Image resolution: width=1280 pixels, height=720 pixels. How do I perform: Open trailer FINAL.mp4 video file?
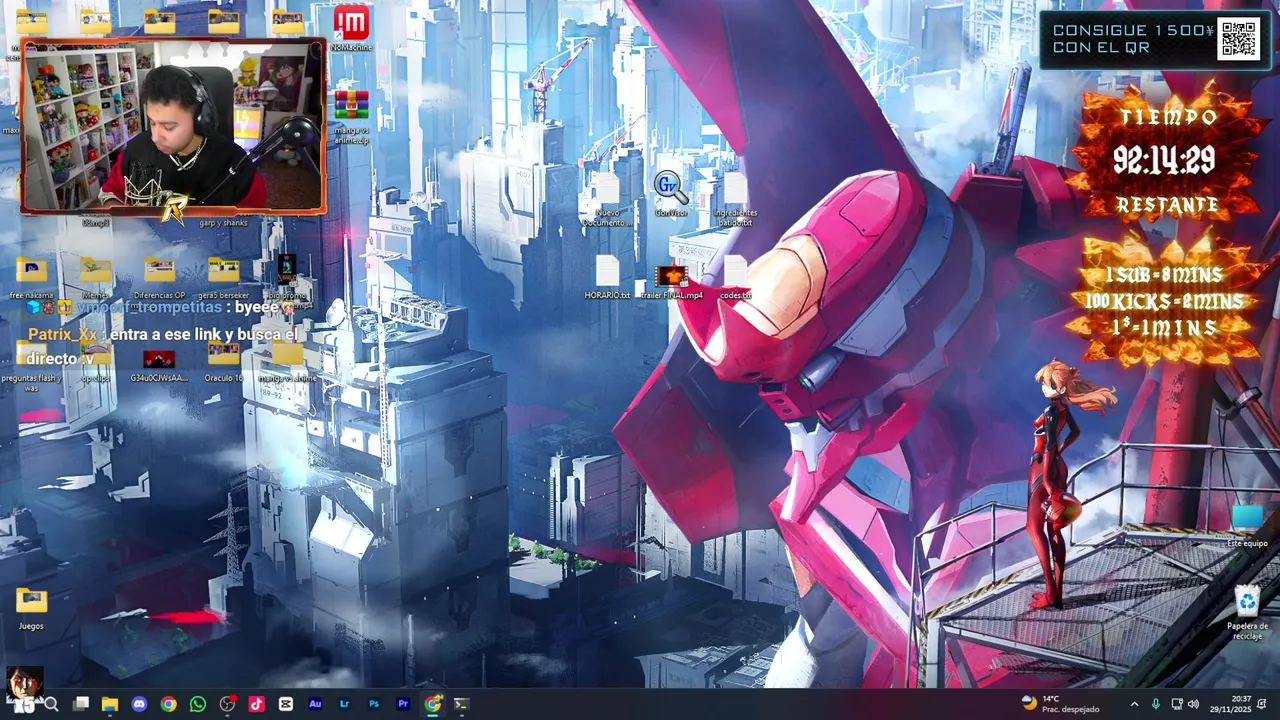tap(671, 280)
